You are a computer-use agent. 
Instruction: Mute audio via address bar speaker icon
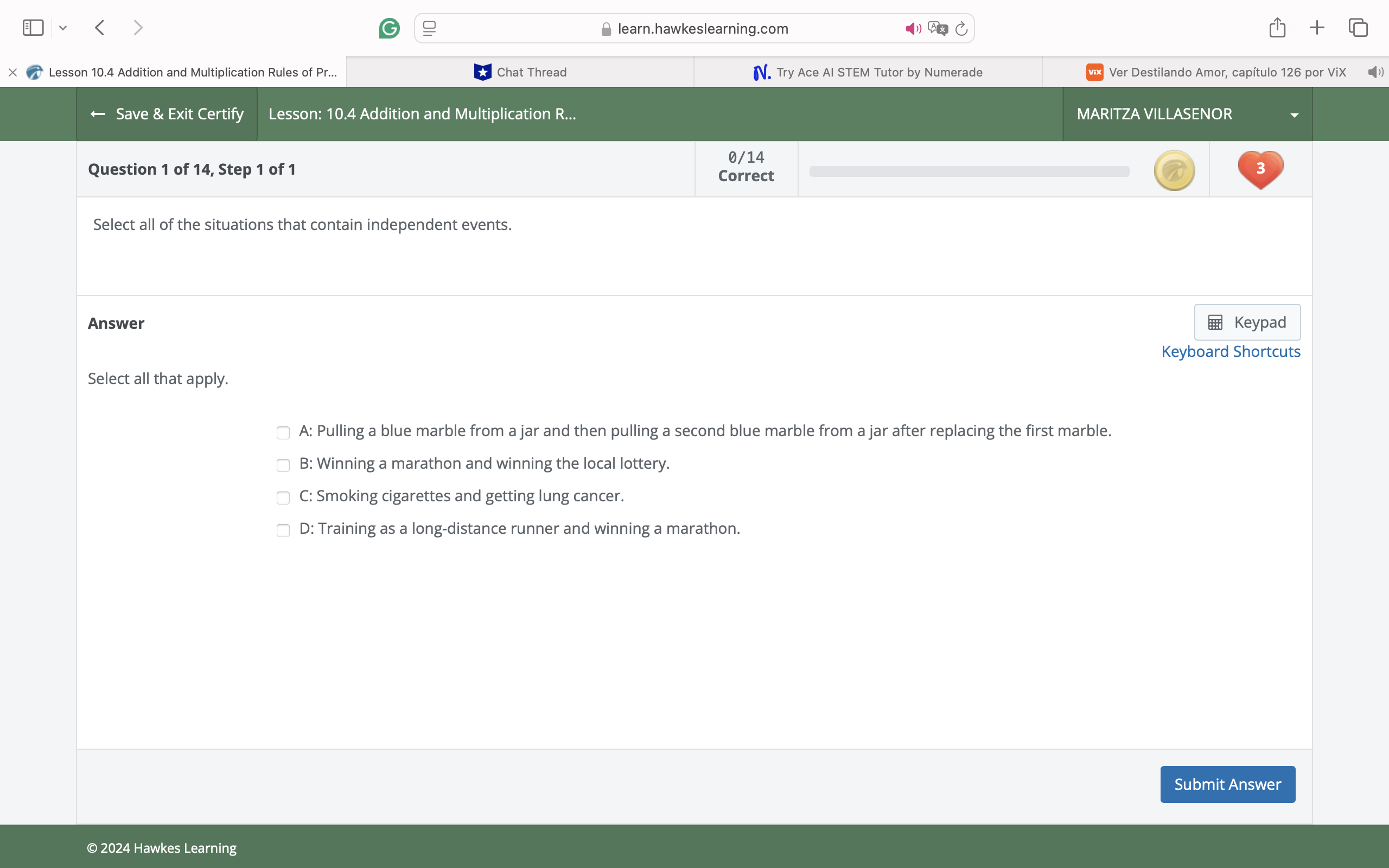(913, 28)
